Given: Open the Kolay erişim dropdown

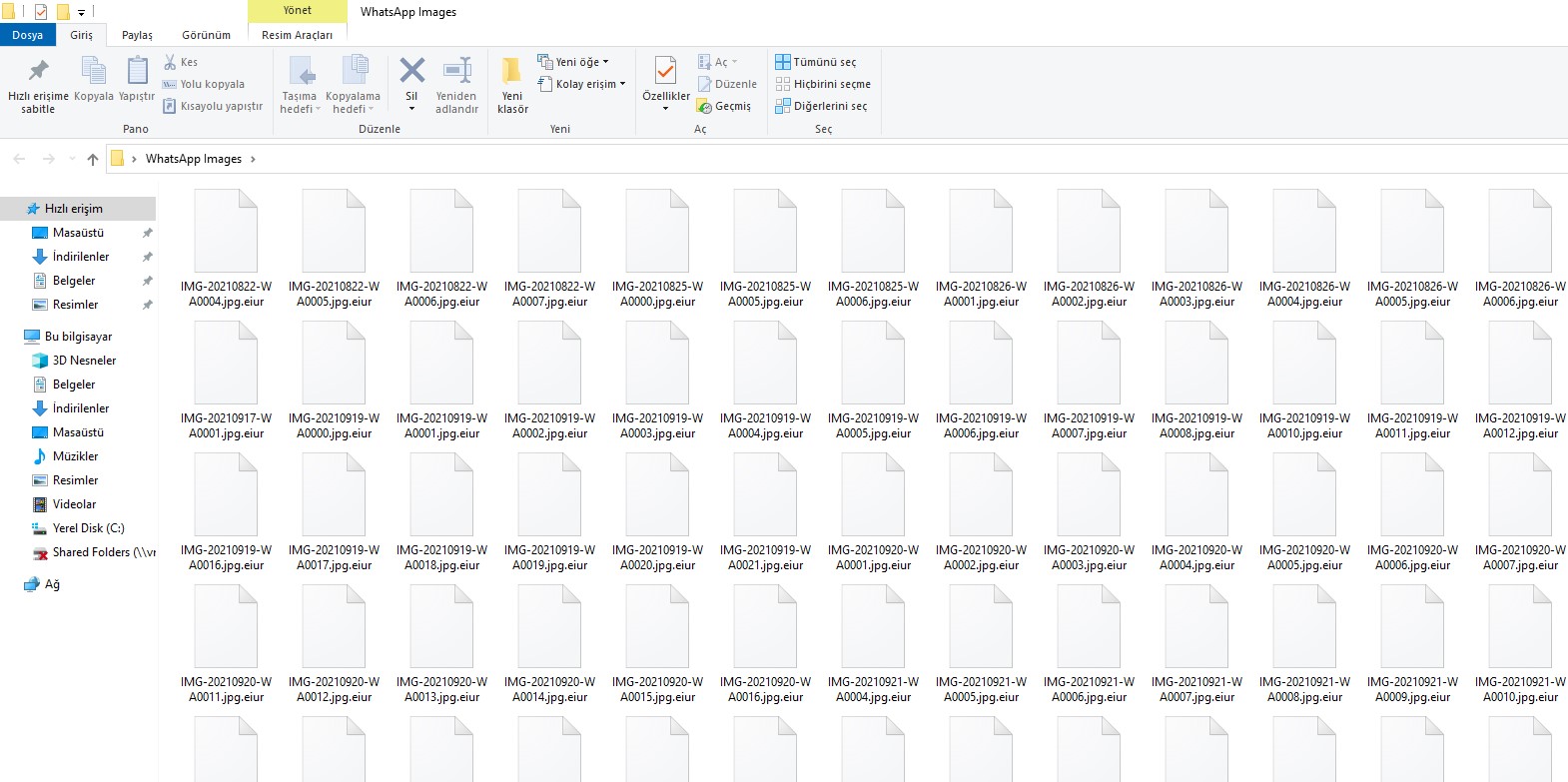Looking at the screenshot, I should tap(581, 84).
